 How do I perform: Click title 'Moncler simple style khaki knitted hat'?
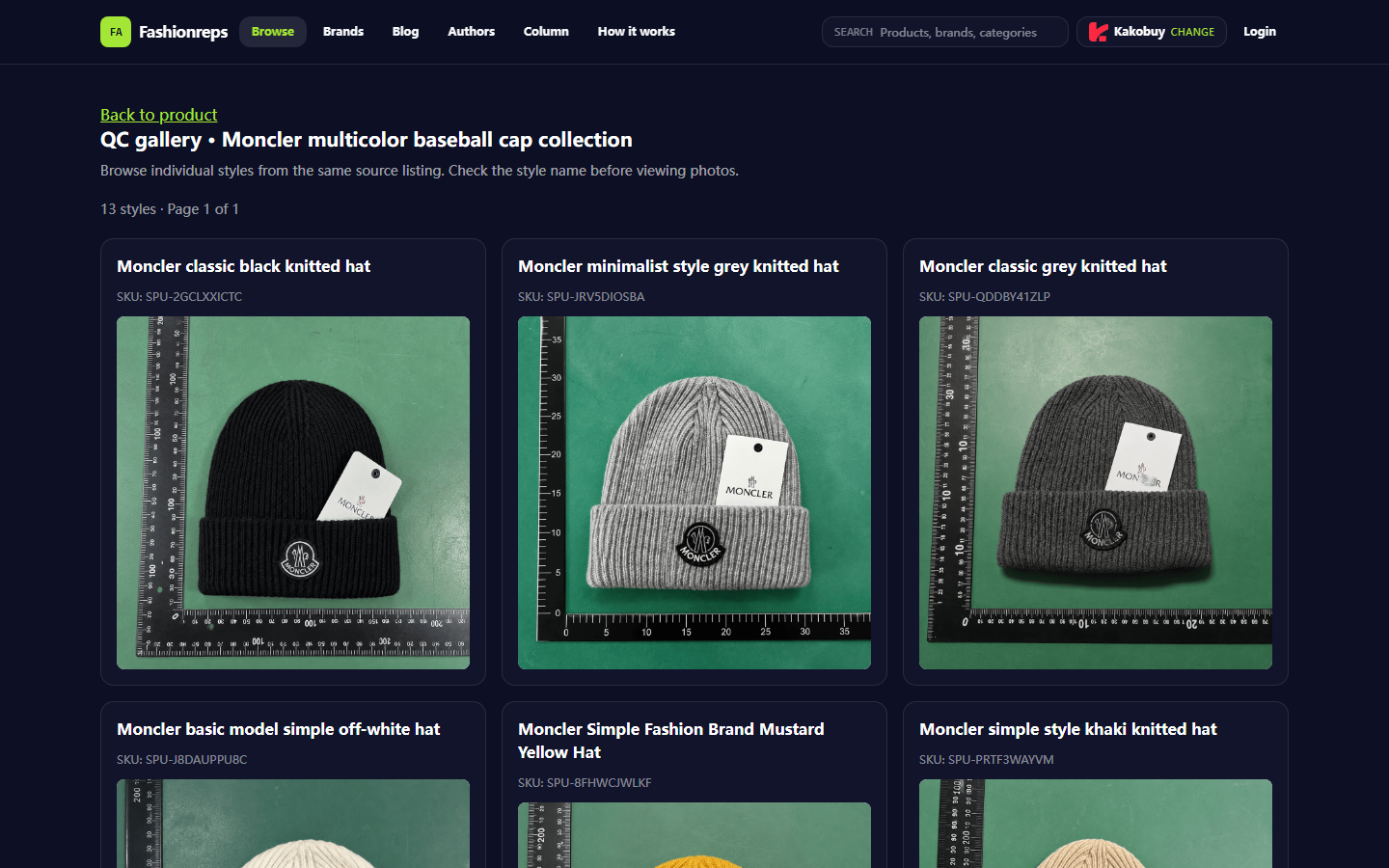tap(1068, 729)
